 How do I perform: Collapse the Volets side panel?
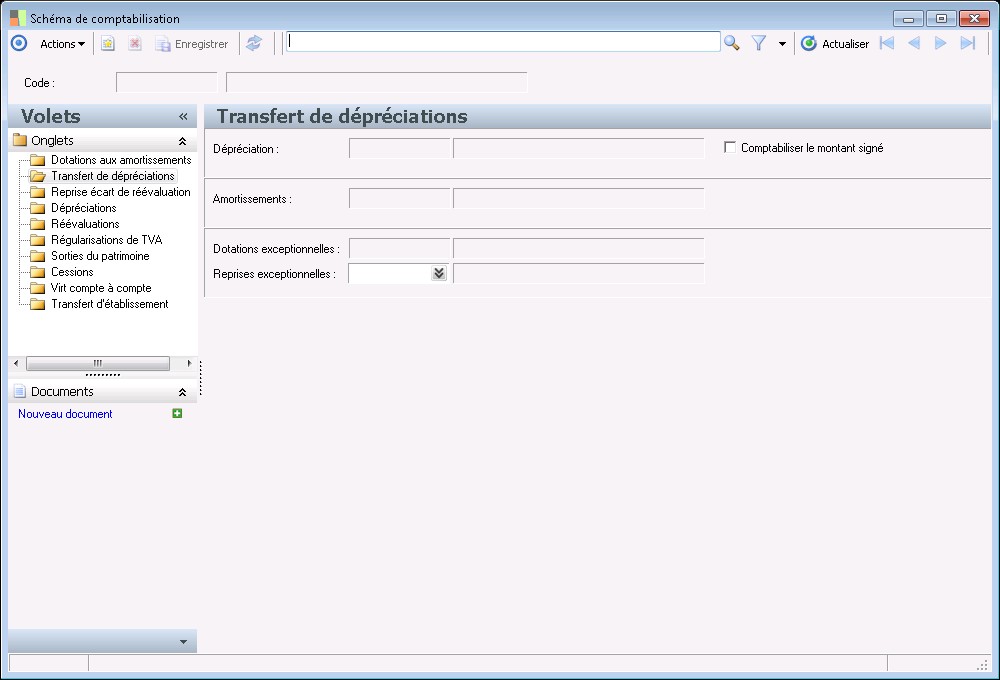pos(183,116)
